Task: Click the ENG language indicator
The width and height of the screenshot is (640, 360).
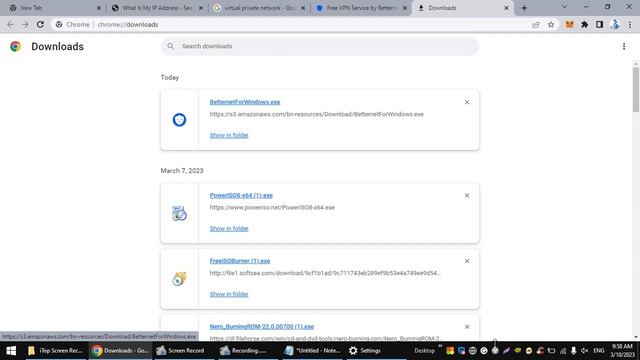Action: [599, 351]
